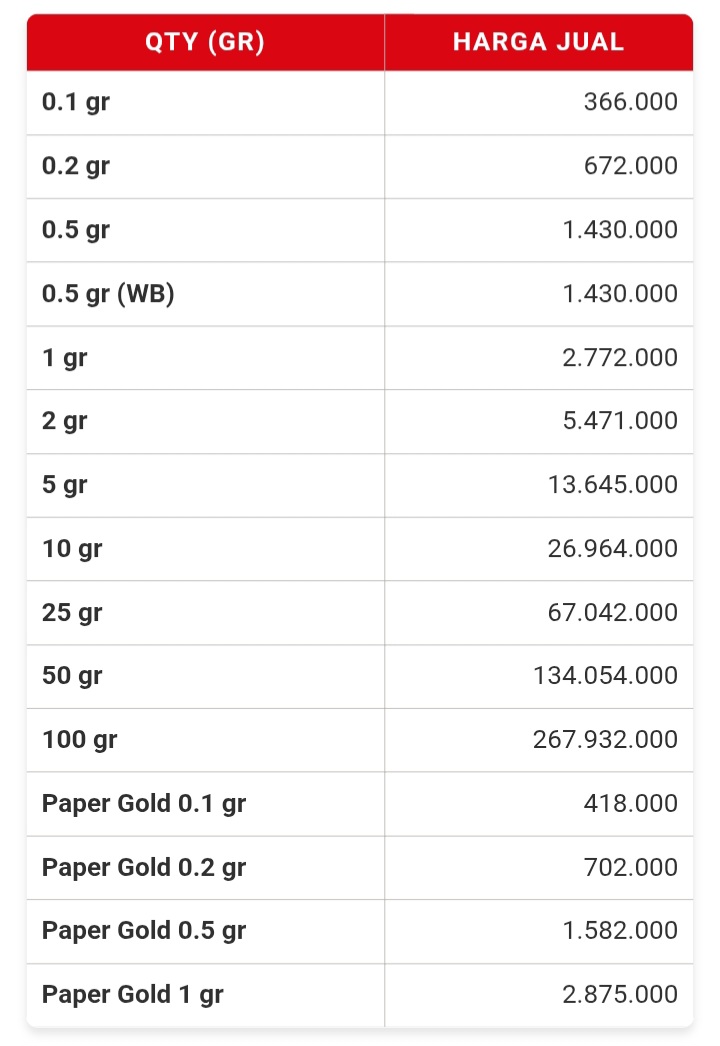Click the price 267.932.000
Screen dimensions: 720x1046
(606, 740)
